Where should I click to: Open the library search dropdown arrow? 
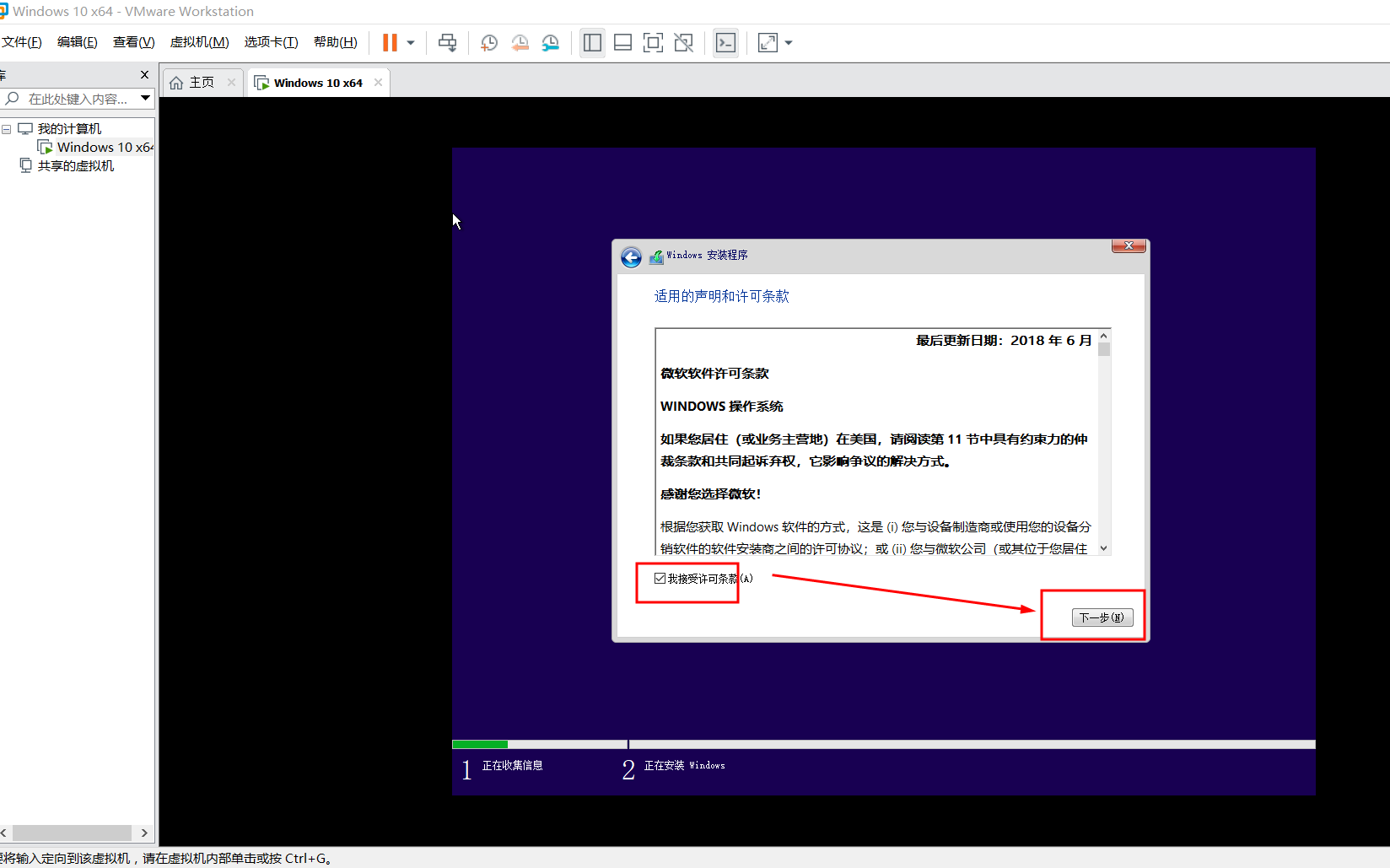[x=146, y=99]
